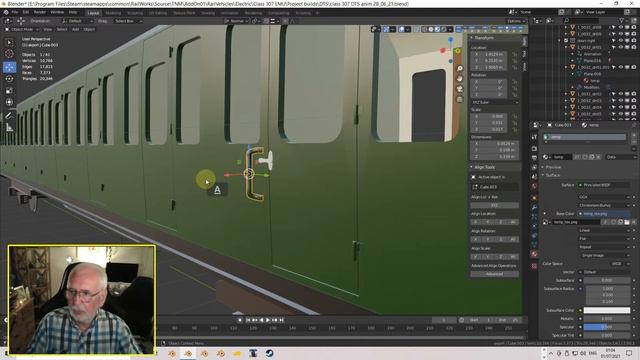Click the Steam icon in the taskbar

click(x=269, y=353)
